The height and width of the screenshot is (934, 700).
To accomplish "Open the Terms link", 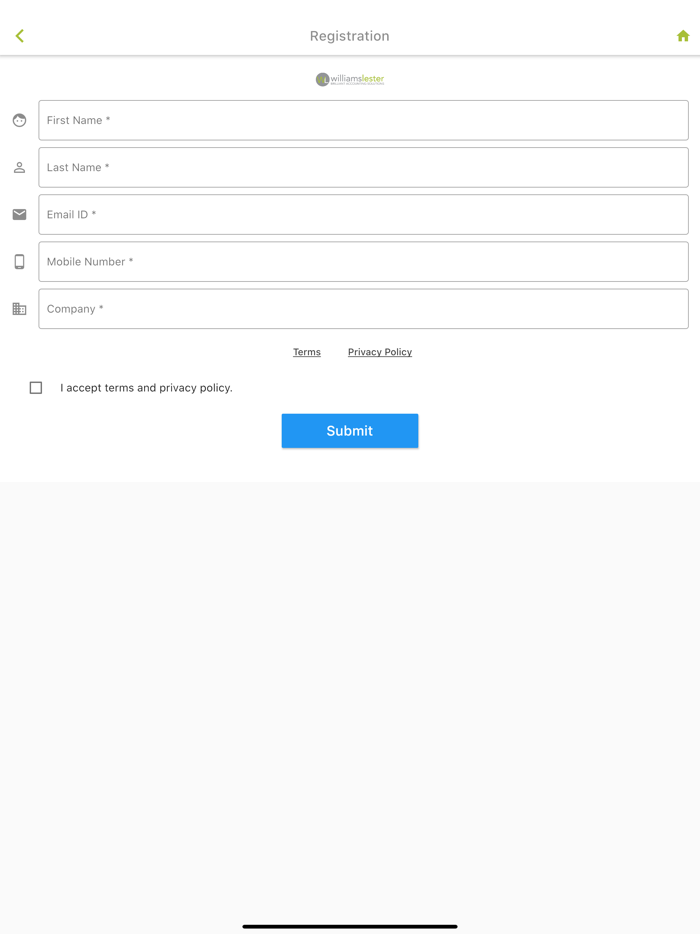I will click(x=307, y=352).
